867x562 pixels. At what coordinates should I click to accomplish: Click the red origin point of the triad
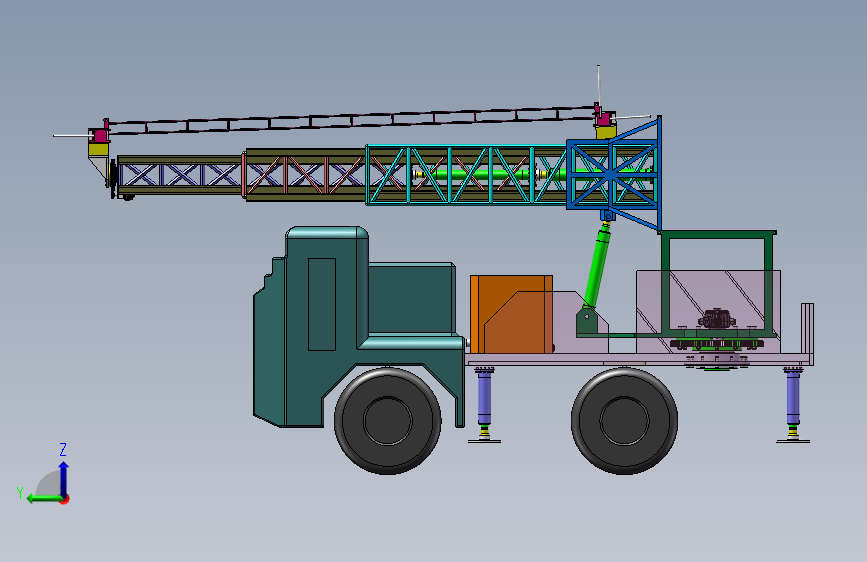(x=65, y=499)
